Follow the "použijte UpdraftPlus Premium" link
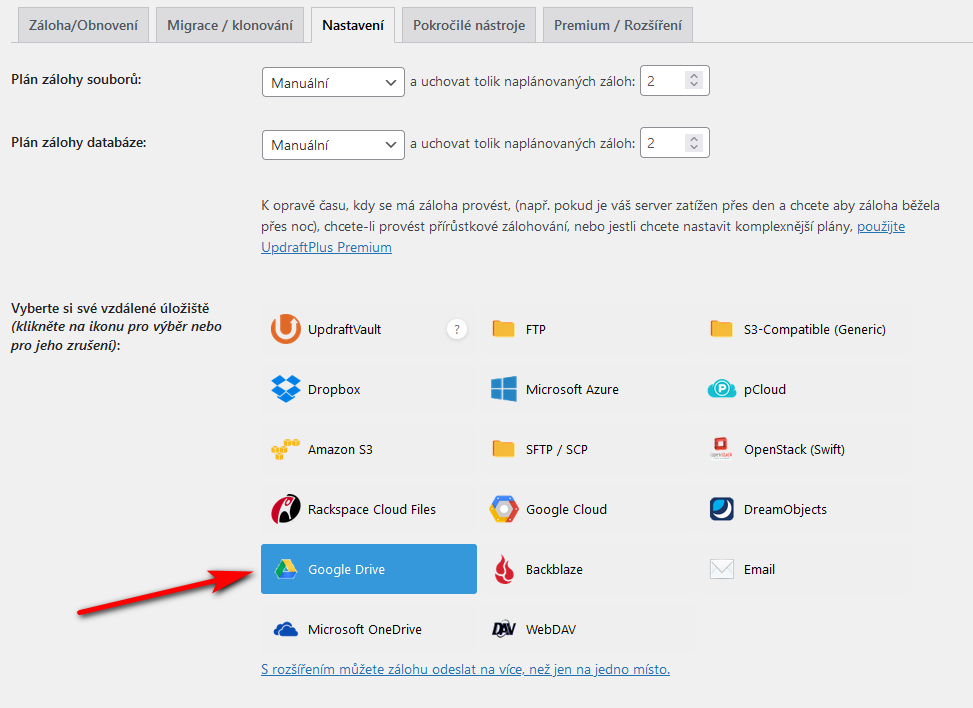 pos(326,247)
